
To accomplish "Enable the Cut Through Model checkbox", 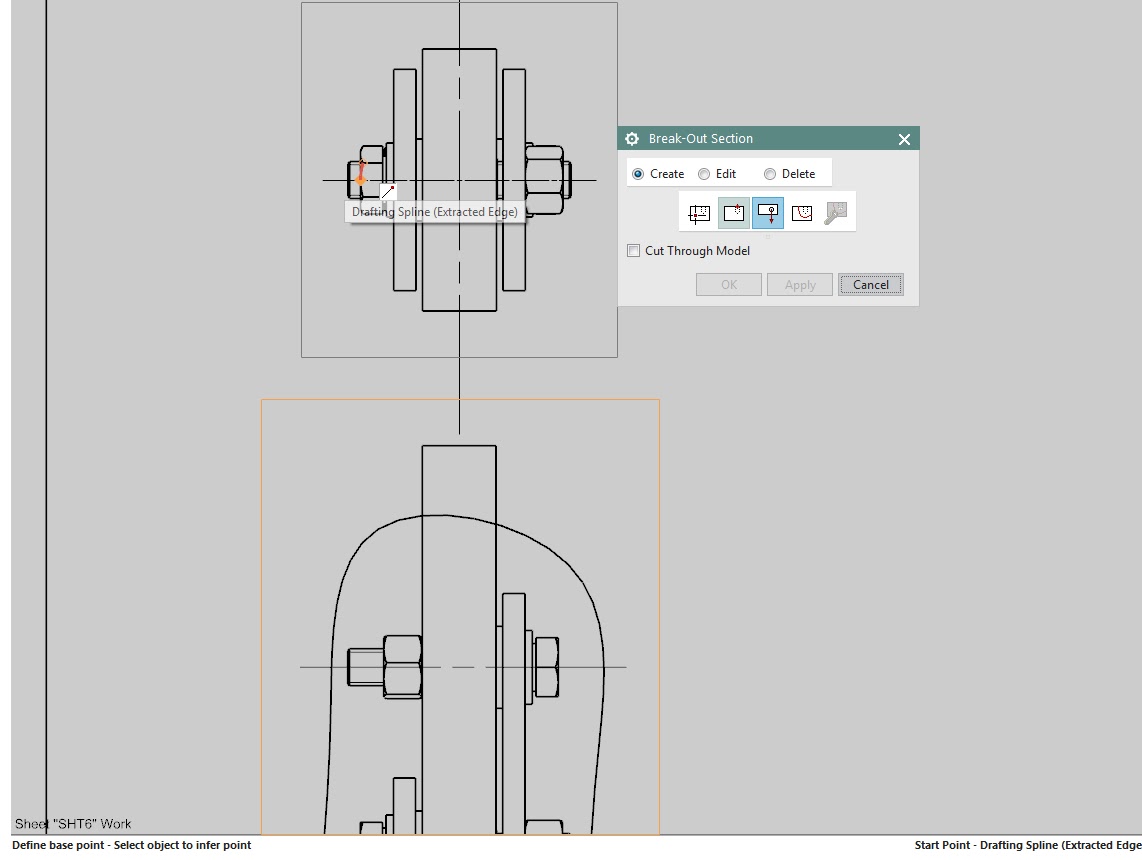I will [x=633, y=250].
